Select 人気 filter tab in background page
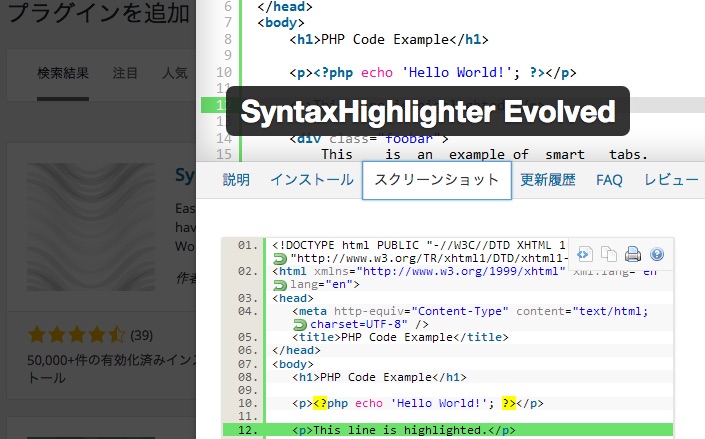This screenshot has height=439, width=705. 175,73
